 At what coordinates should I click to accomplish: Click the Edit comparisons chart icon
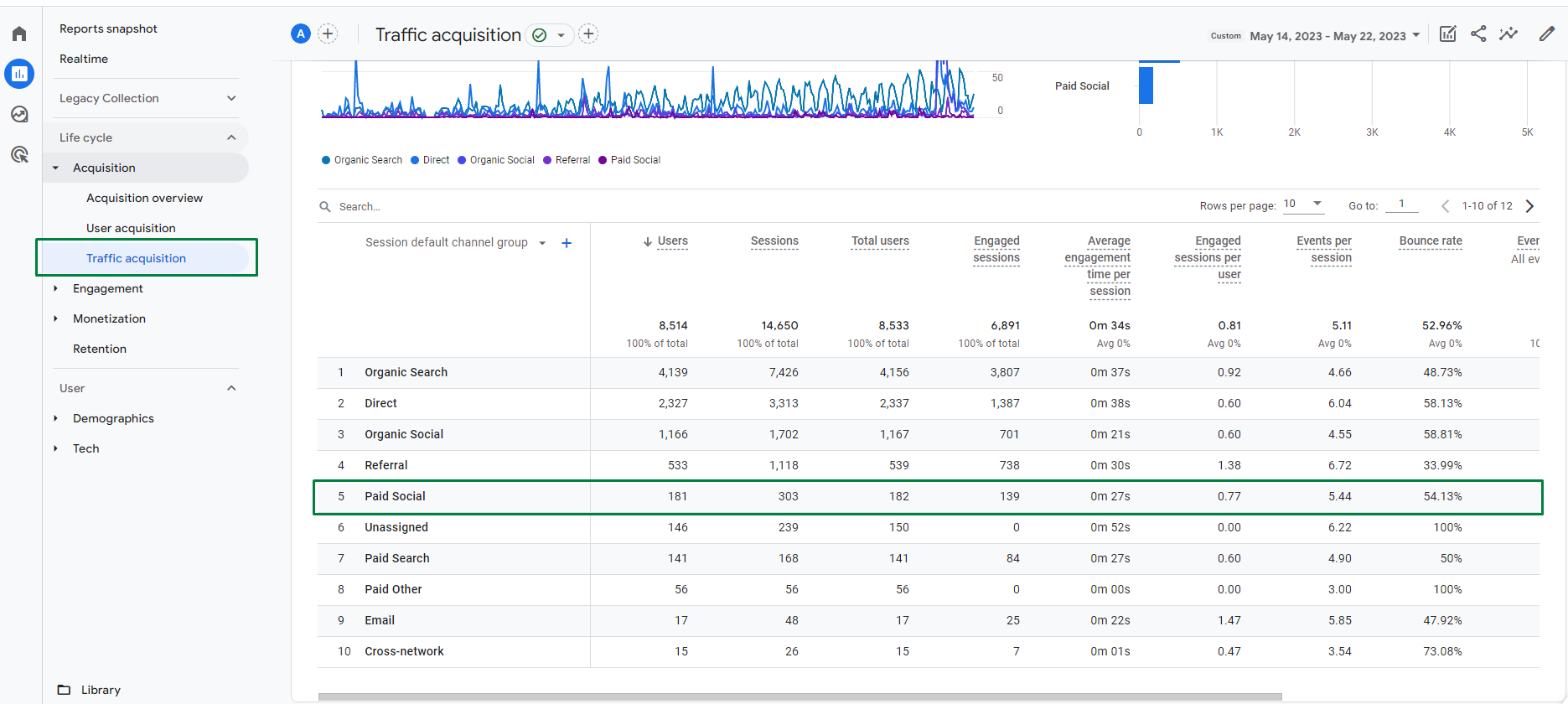(1447, 34)
